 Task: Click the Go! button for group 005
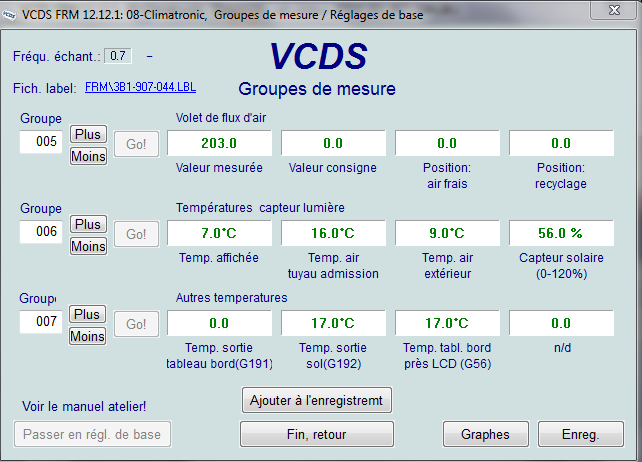click(136, 144)
